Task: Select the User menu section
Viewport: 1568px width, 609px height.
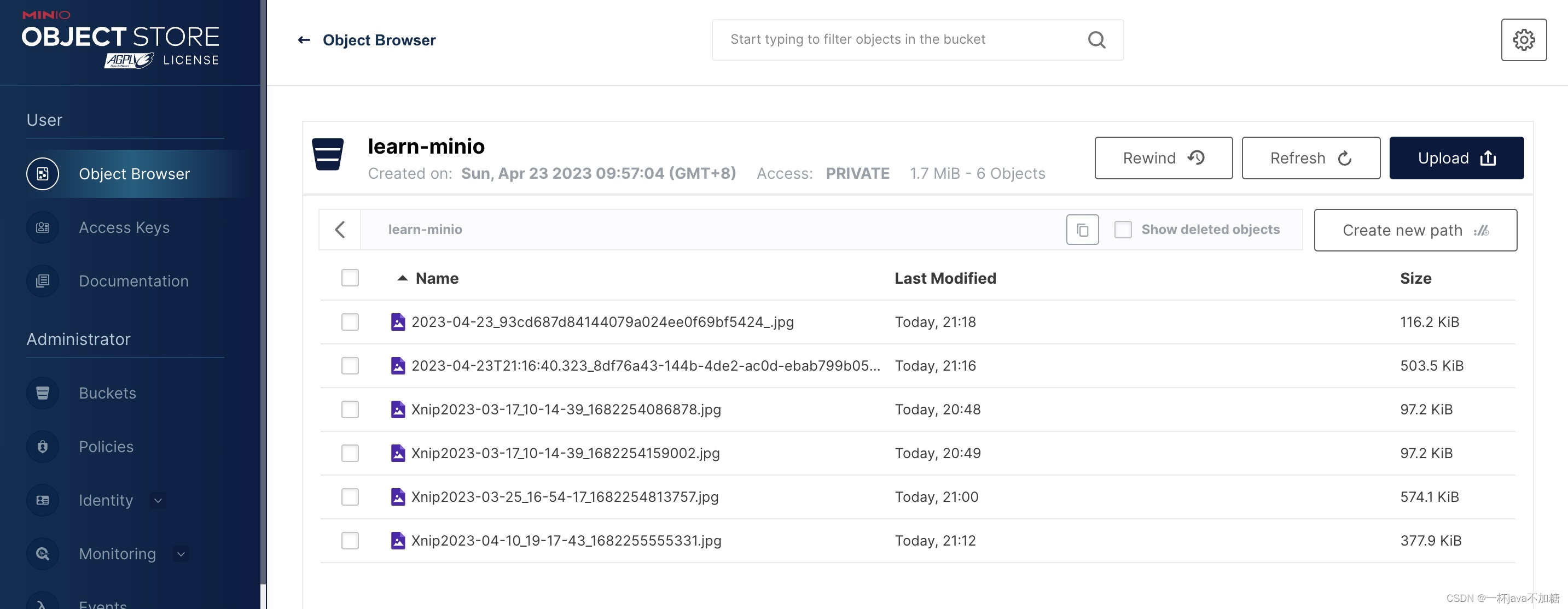Action: click(44, 119)
